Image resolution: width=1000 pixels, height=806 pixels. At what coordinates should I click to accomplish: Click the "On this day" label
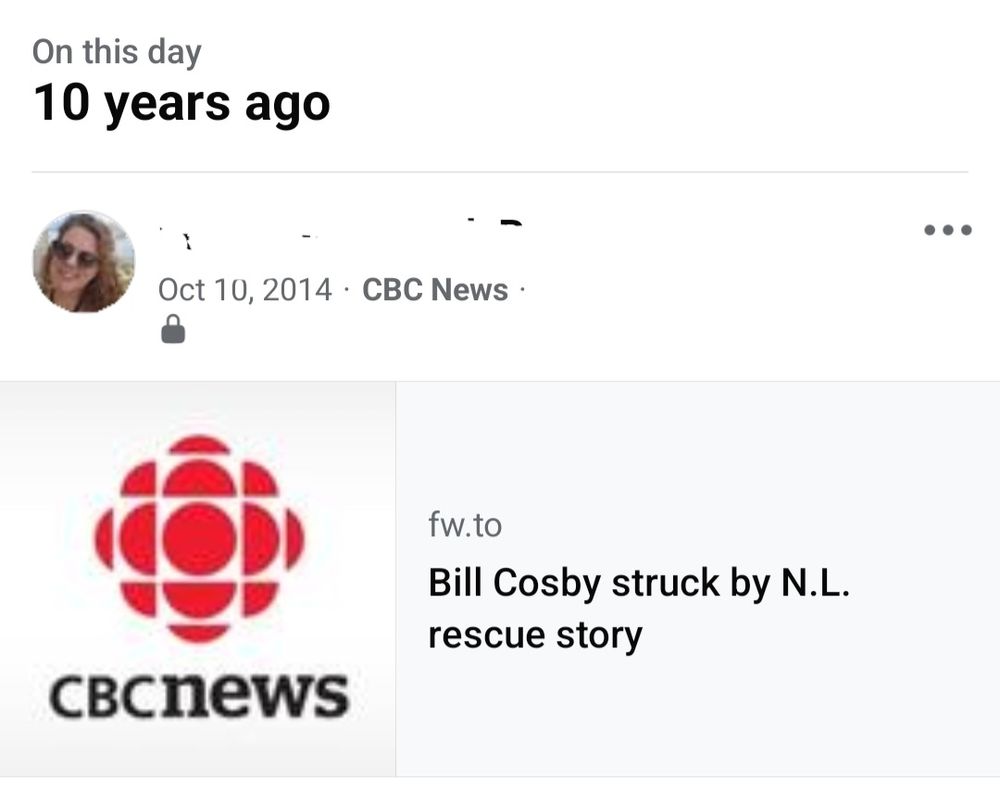point(116,52)
